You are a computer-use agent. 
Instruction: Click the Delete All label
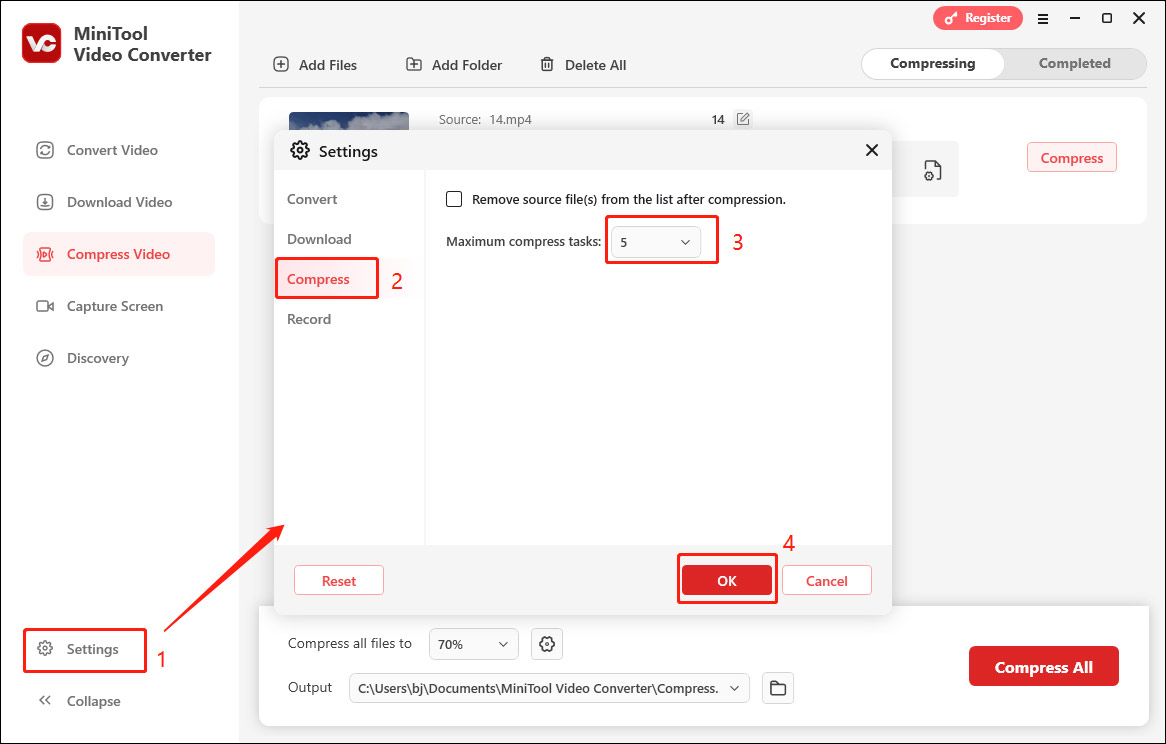point(596,65)
